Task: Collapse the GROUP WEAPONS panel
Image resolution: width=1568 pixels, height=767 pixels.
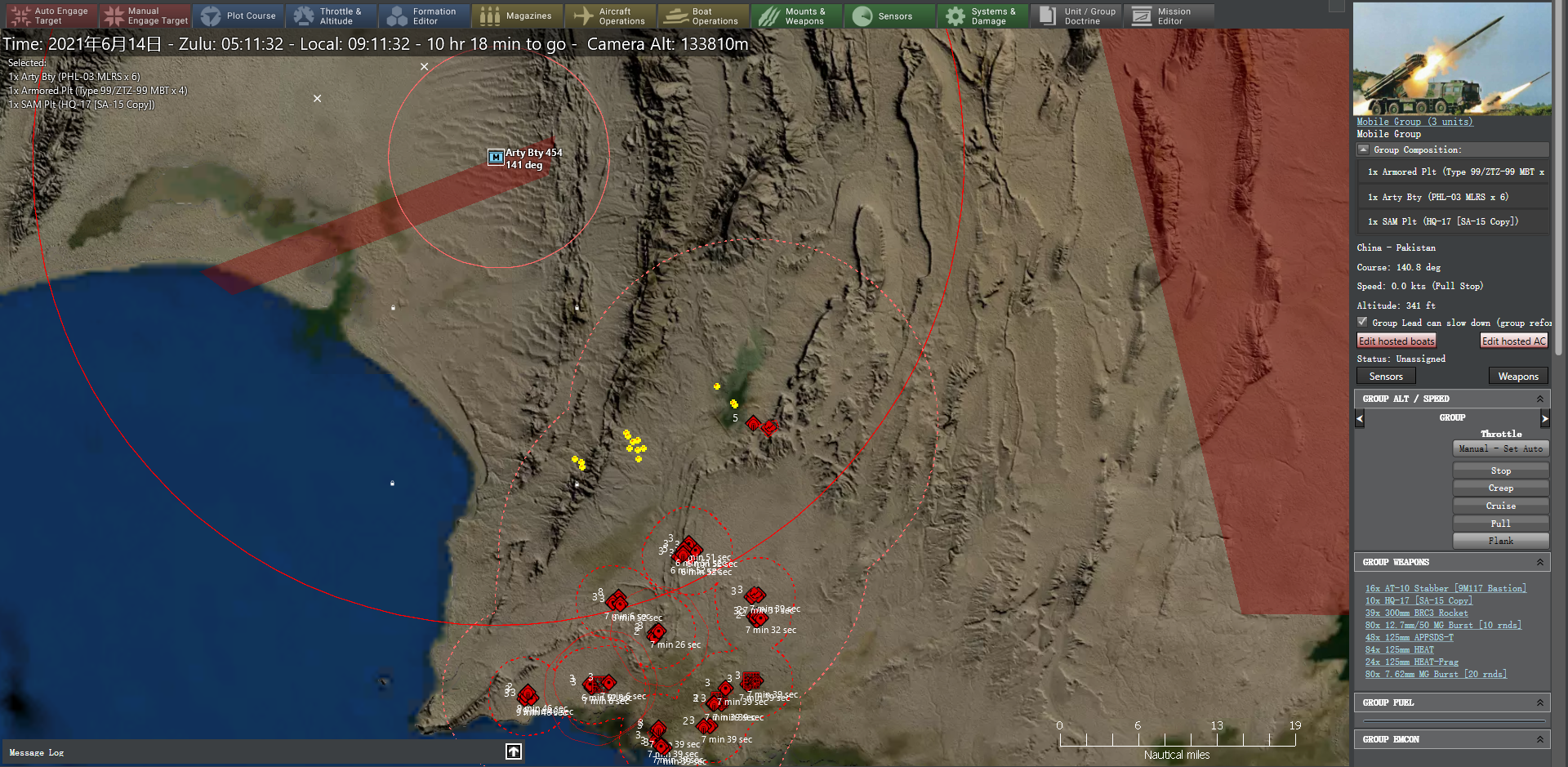Action: tap(1540, 562)
